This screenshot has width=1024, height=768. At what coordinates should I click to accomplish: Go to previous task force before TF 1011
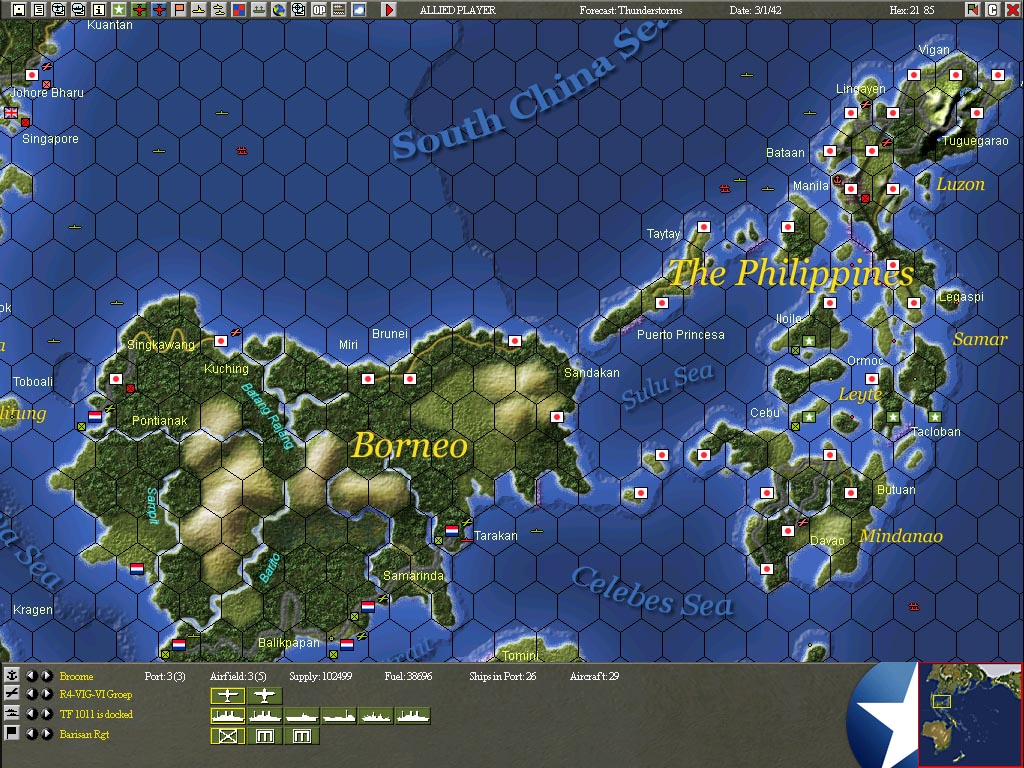[x=31, y=714]
